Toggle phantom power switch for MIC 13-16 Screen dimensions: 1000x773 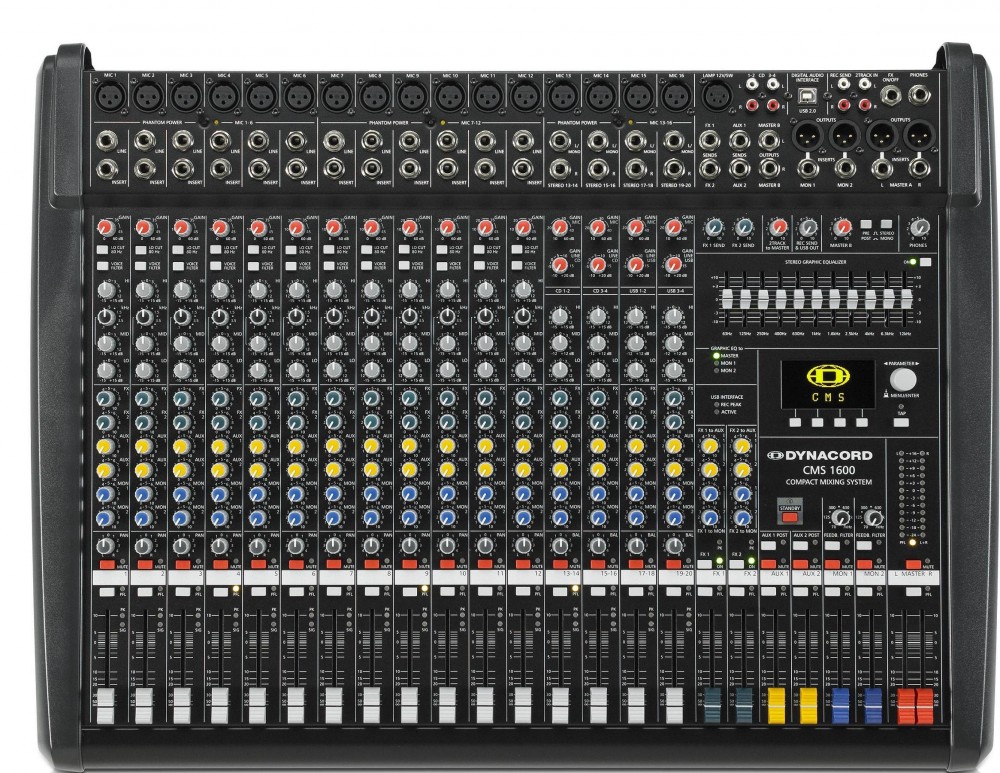pyautogui.click(x=617, y=122)
